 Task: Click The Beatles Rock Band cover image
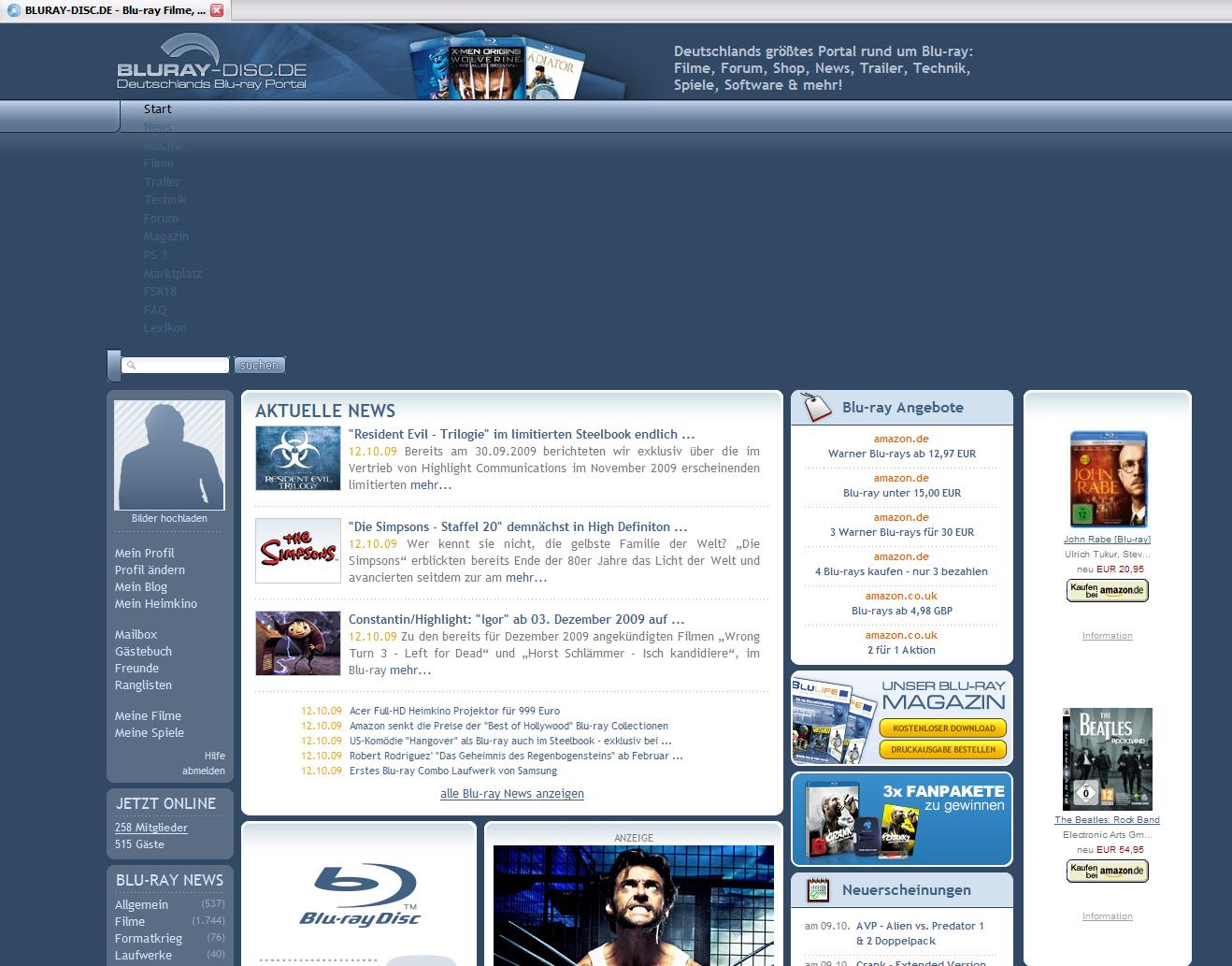click(x=1107, y=758)
